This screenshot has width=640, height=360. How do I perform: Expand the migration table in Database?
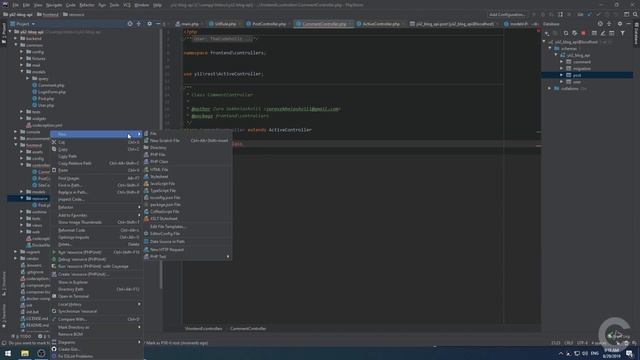pos(562,69)
